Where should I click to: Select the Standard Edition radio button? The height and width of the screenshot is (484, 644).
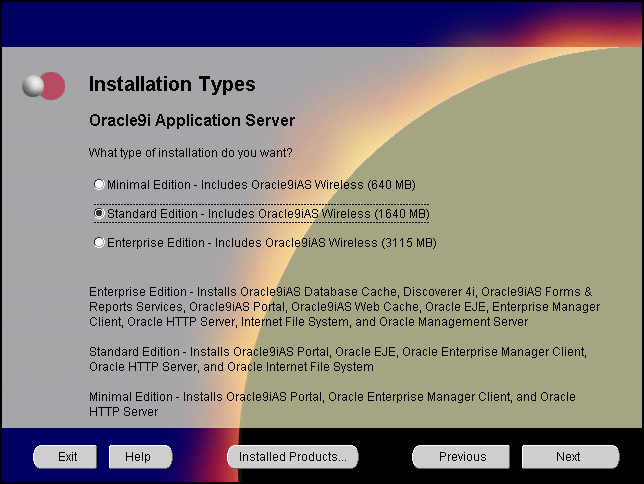click(99, 213)
